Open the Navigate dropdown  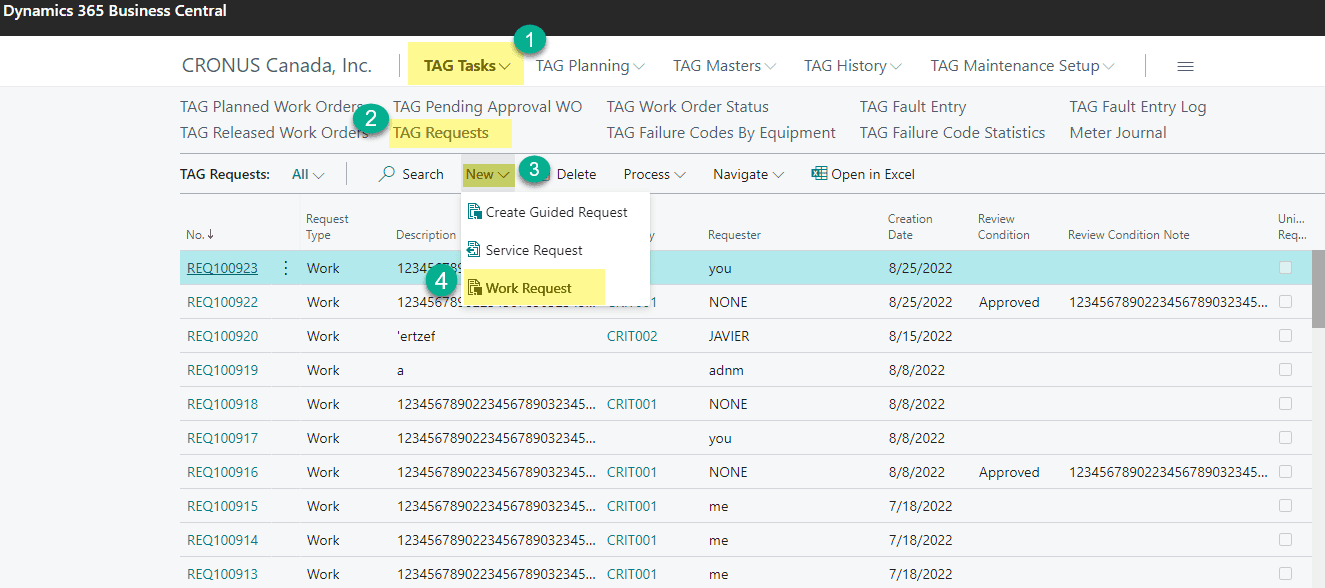coord(748,174)
